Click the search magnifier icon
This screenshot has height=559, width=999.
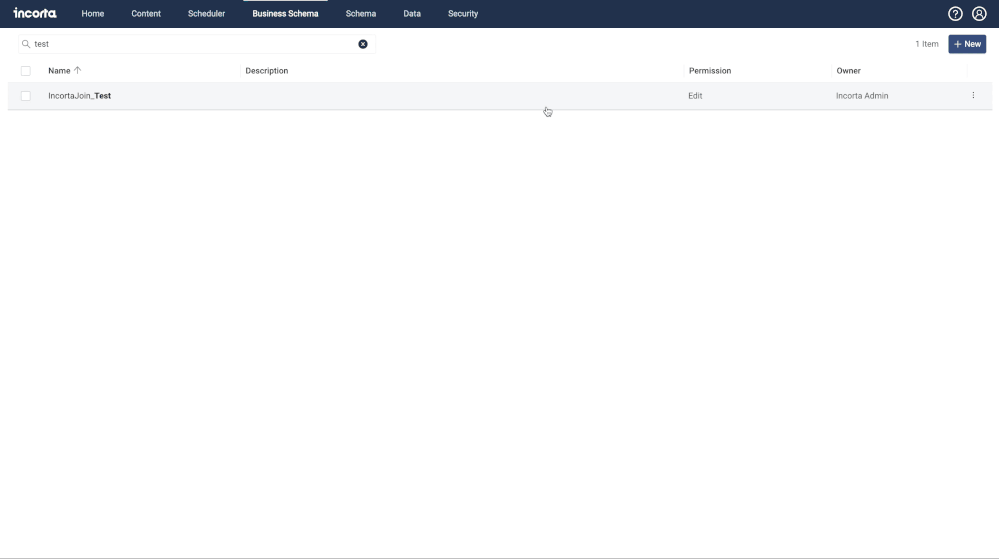[x=26, y=44]
